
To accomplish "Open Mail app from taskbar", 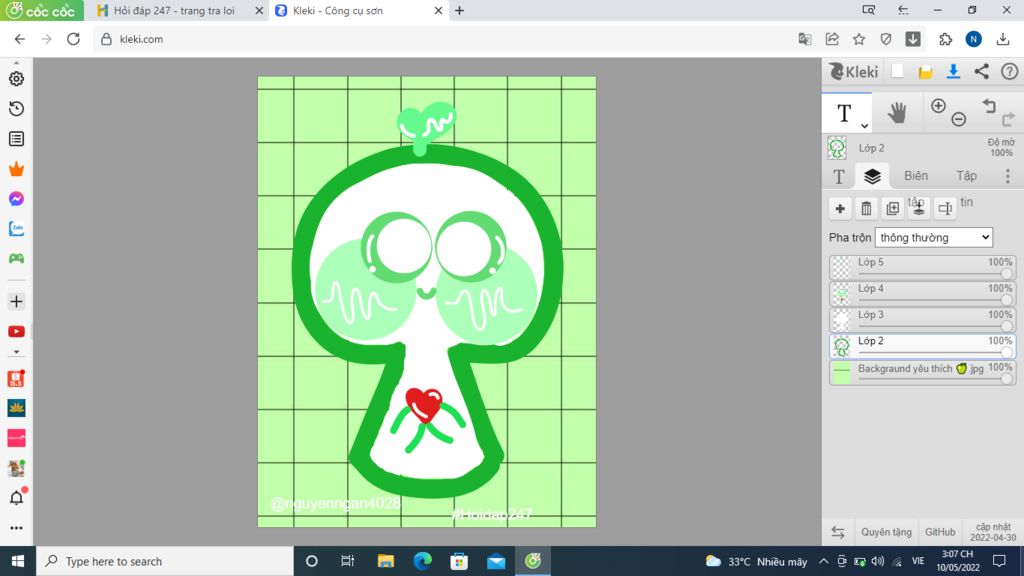I will (496, 561).
